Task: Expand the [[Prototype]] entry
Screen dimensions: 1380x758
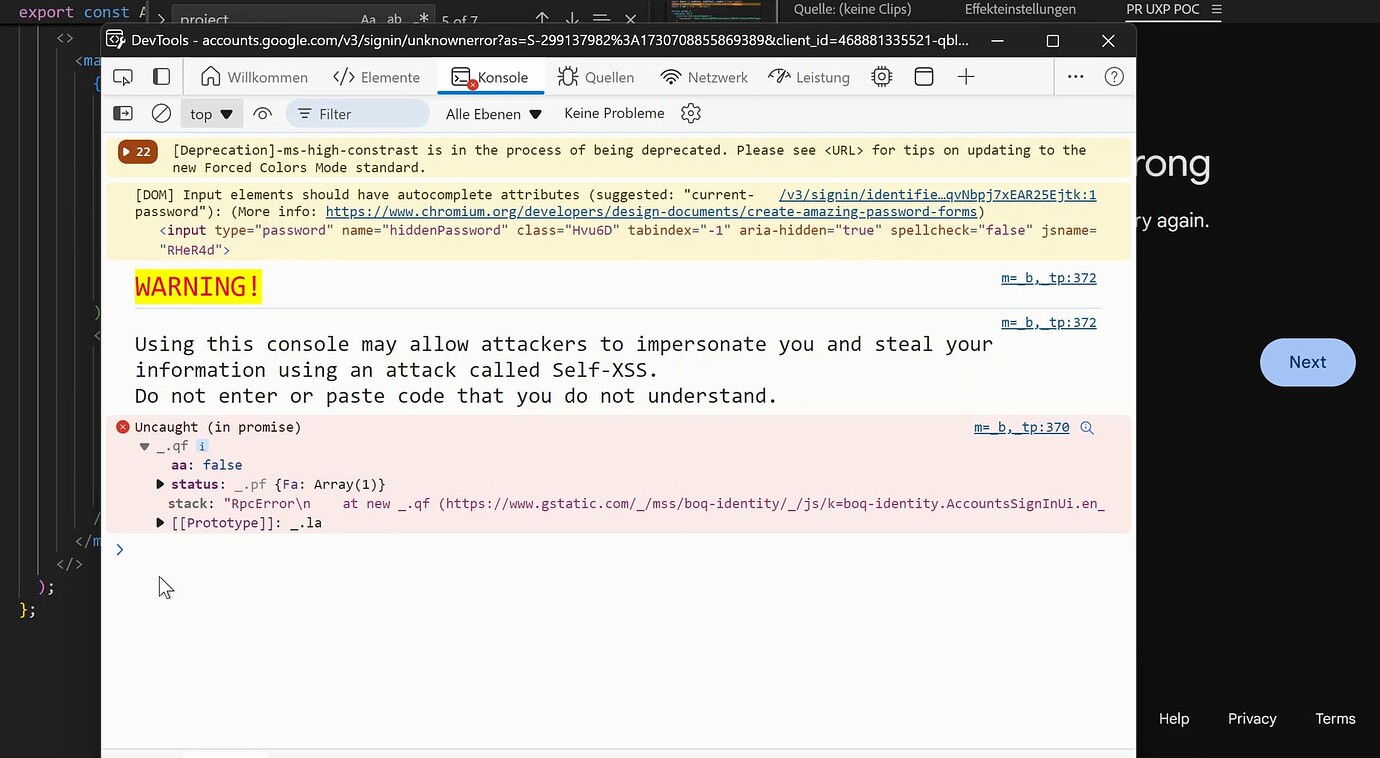Action: coord(160,522)
